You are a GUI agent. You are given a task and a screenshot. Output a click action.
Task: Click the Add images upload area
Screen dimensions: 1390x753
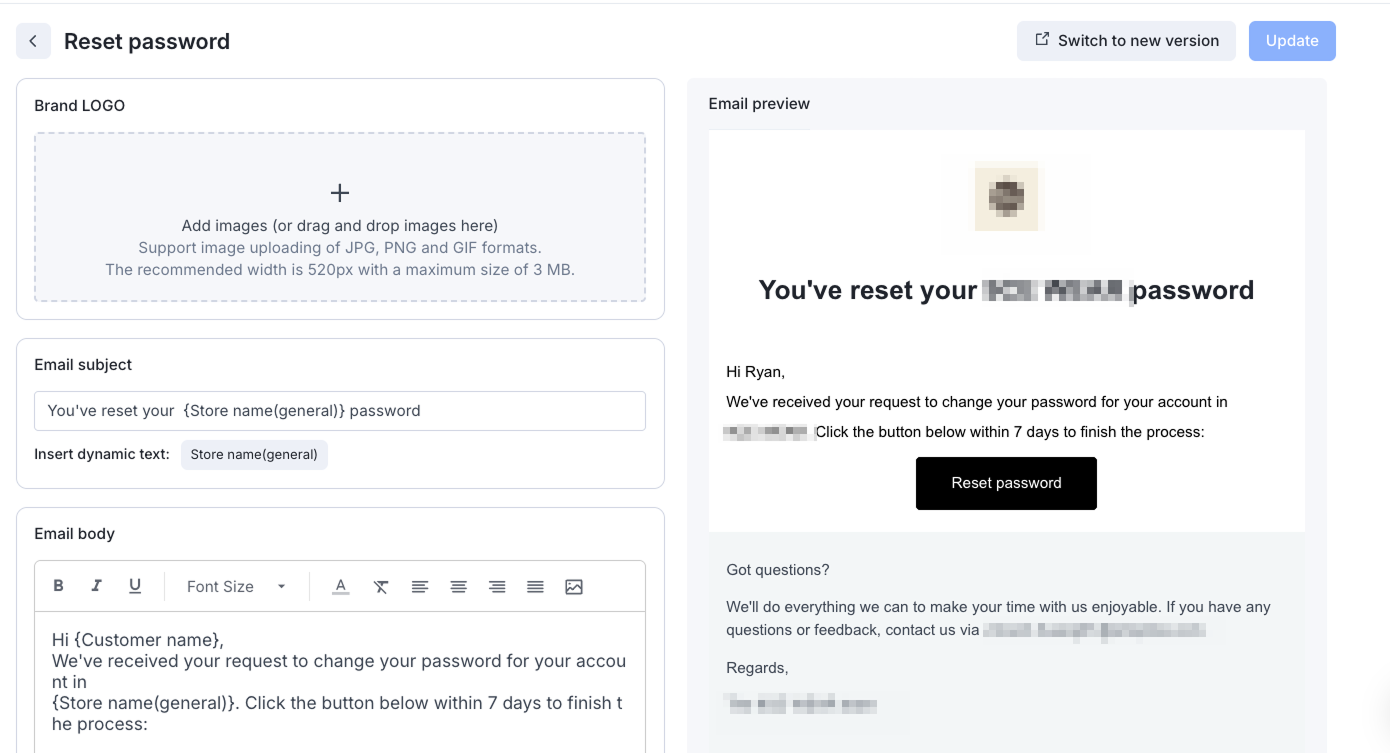(x=340, y=217)
